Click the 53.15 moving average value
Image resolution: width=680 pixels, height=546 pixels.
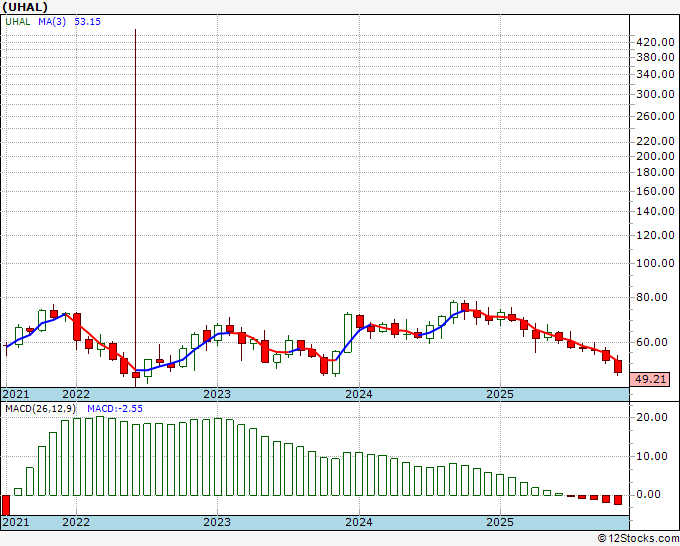88,22
